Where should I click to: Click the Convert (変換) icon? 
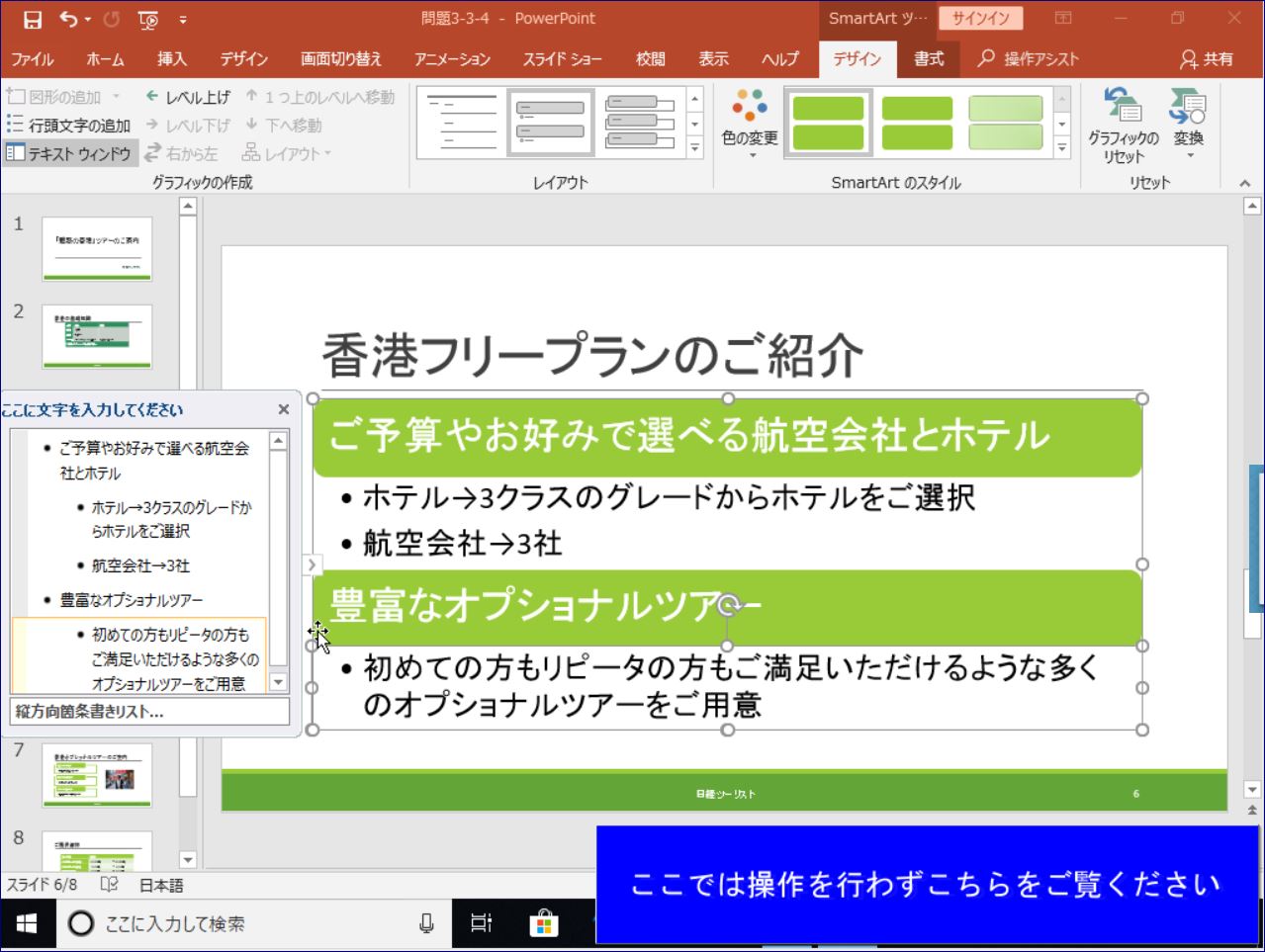coord(1188,124)
